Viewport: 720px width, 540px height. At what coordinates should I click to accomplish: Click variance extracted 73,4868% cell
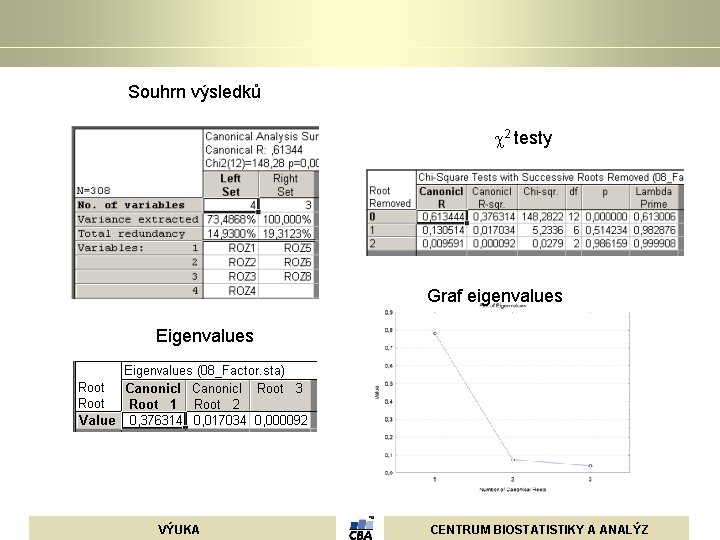[231, 219]
